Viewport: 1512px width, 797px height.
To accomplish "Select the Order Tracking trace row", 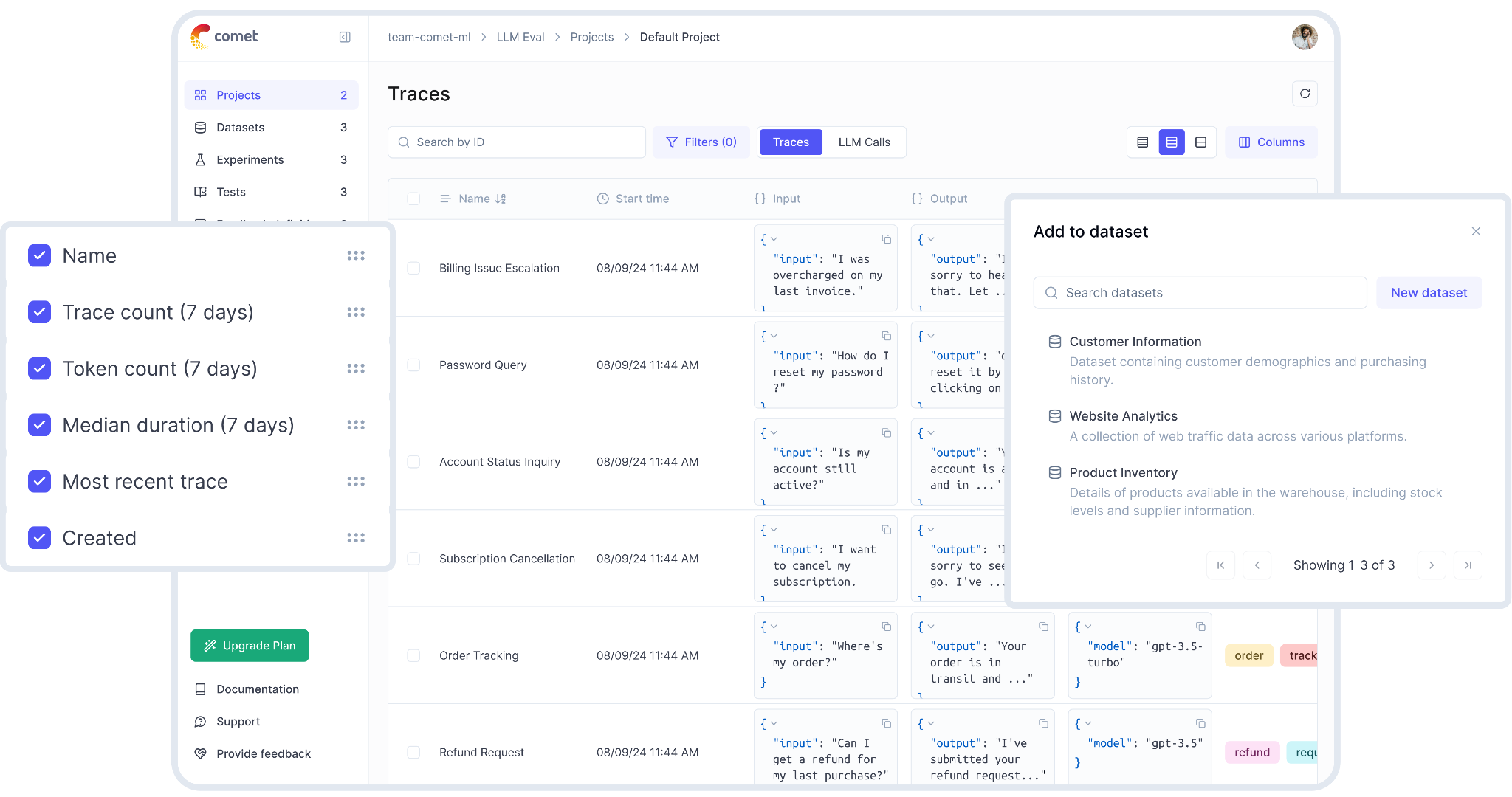I will 413,655.
